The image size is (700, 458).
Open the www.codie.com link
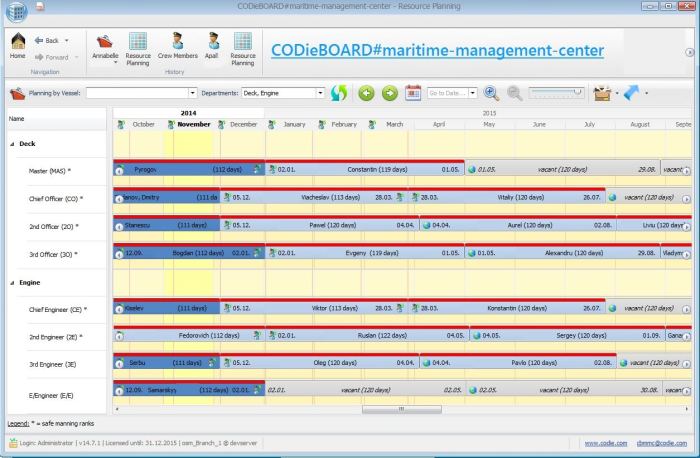[606, 443]
